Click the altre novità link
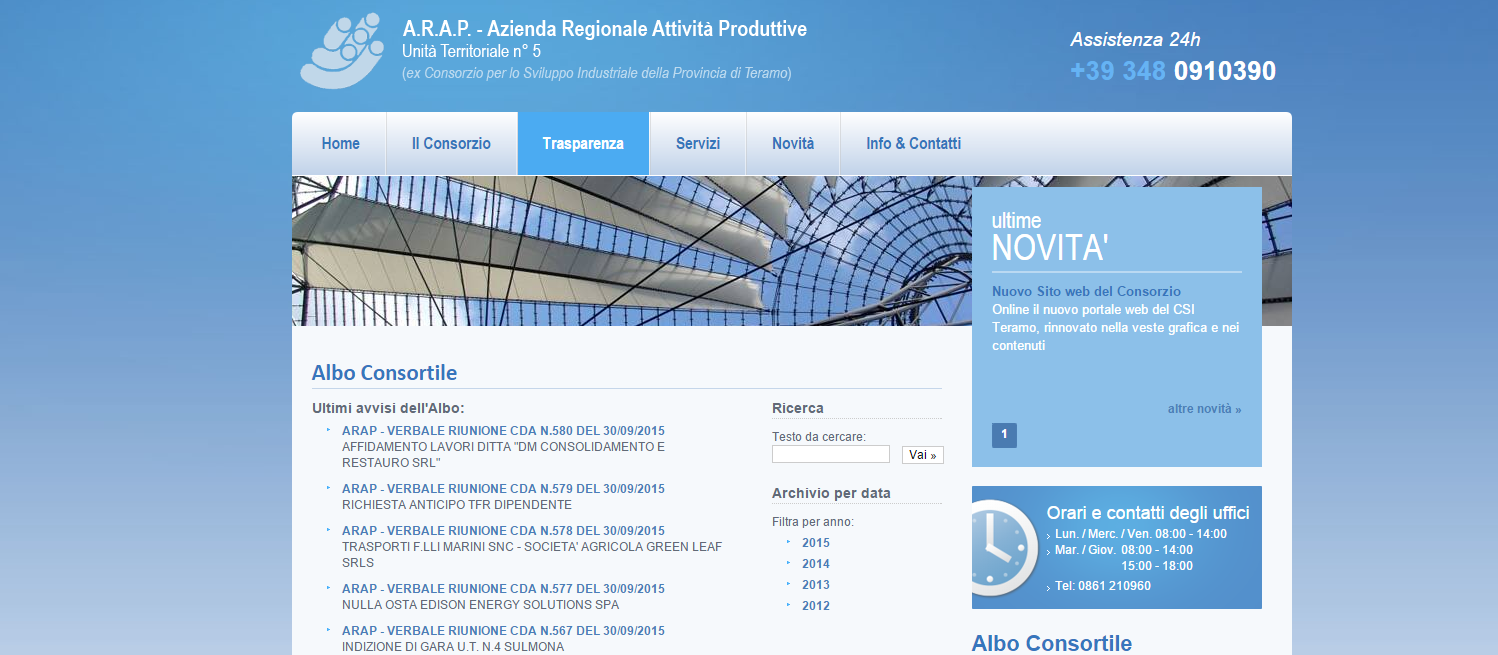Viewport: 1498px width, 655px height. [1204, 409]
